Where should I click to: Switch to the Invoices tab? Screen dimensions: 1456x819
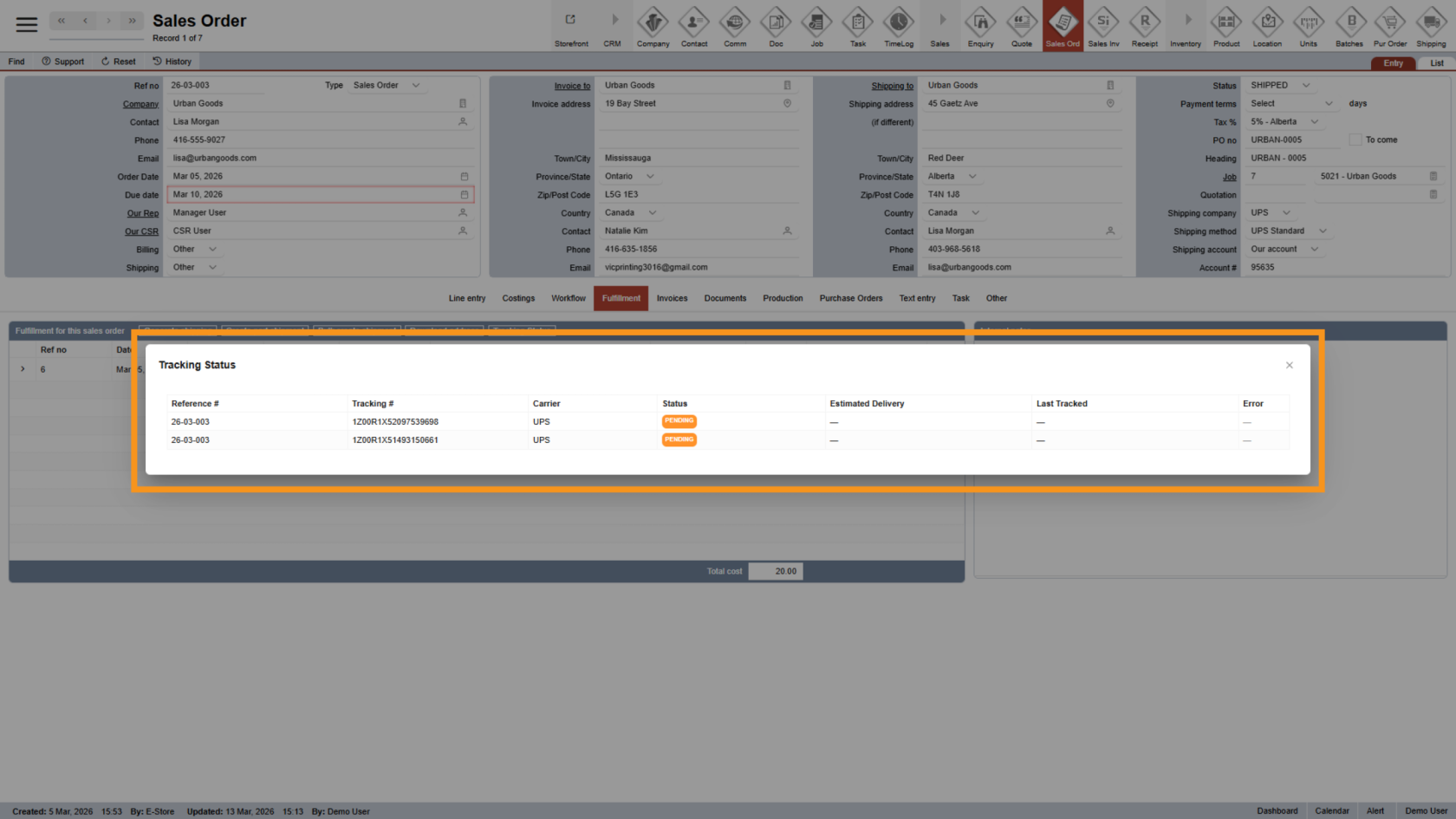click(672, 298)
